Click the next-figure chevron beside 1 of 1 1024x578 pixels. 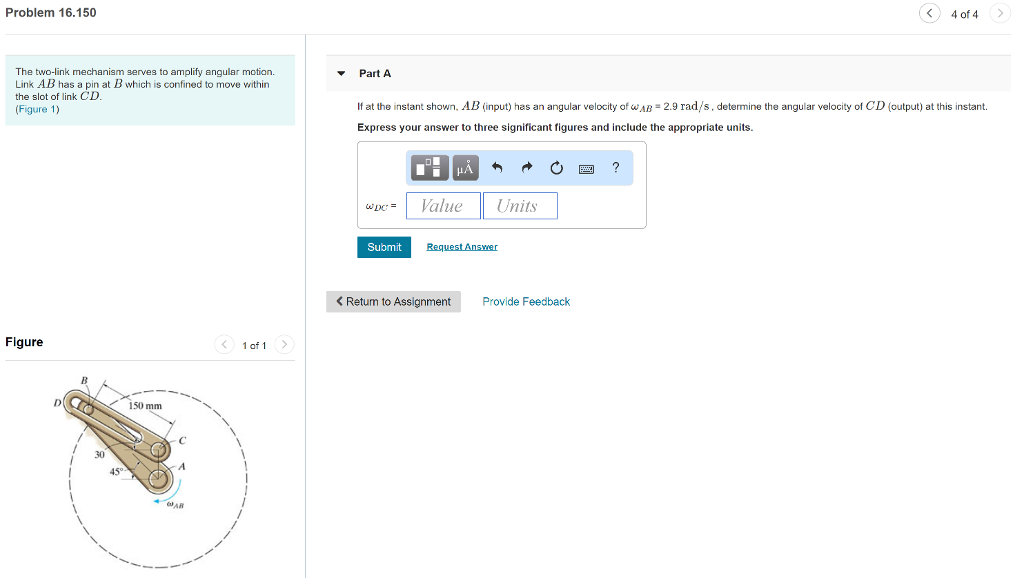coord(284,344)
